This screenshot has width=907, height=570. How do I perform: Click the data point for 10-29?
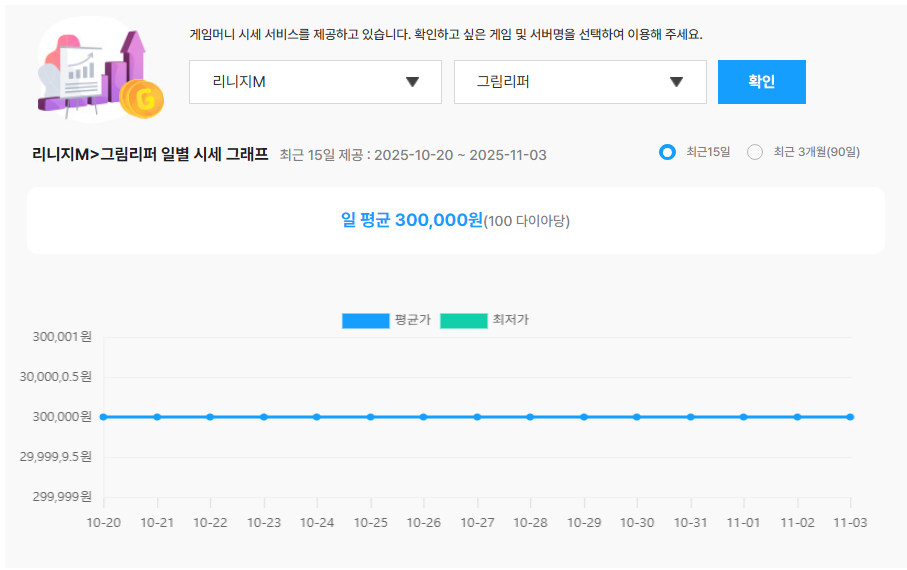click(584, 417)
